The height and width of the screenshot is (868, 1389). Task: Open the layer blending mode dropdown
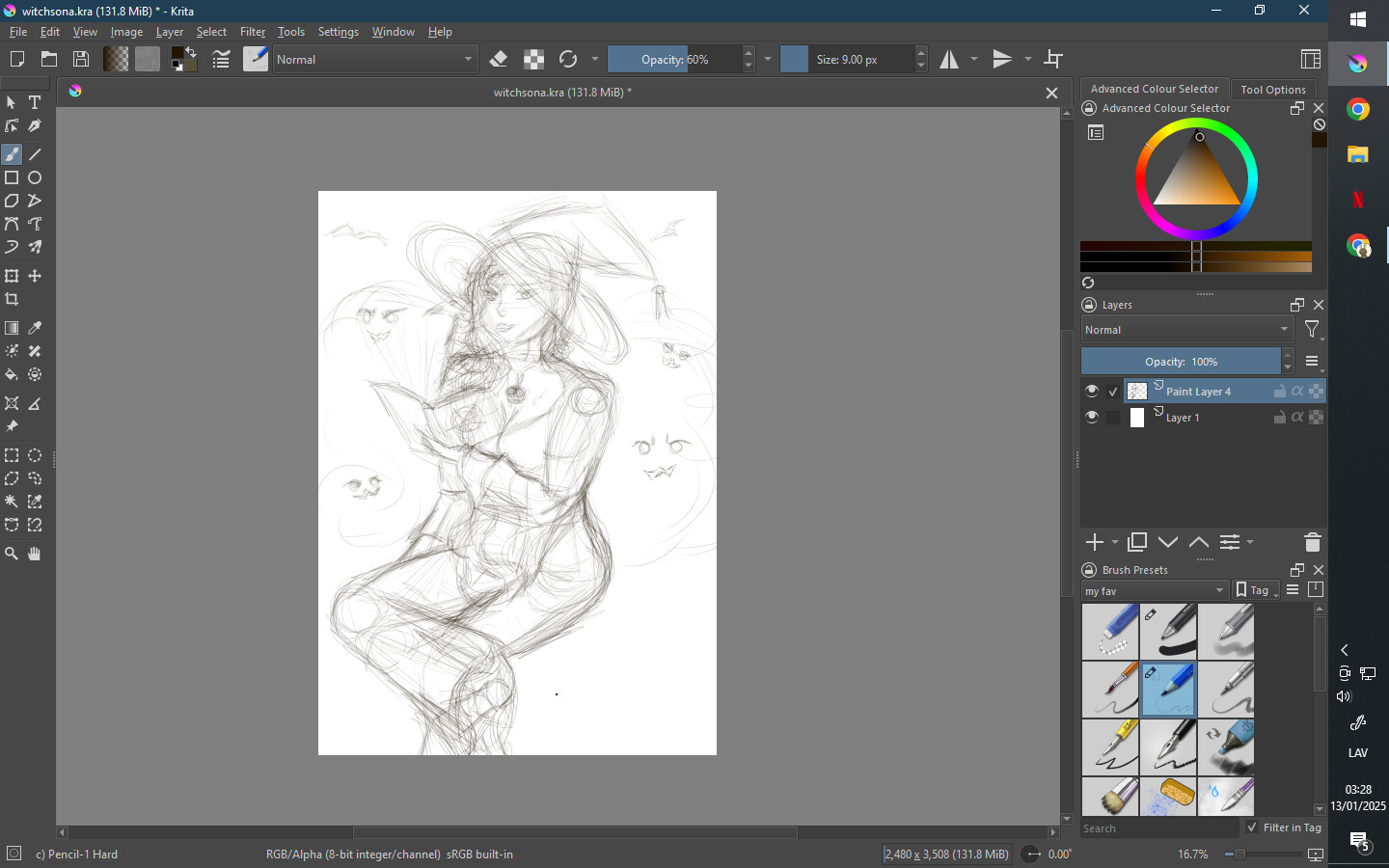tap(1186, 330)
